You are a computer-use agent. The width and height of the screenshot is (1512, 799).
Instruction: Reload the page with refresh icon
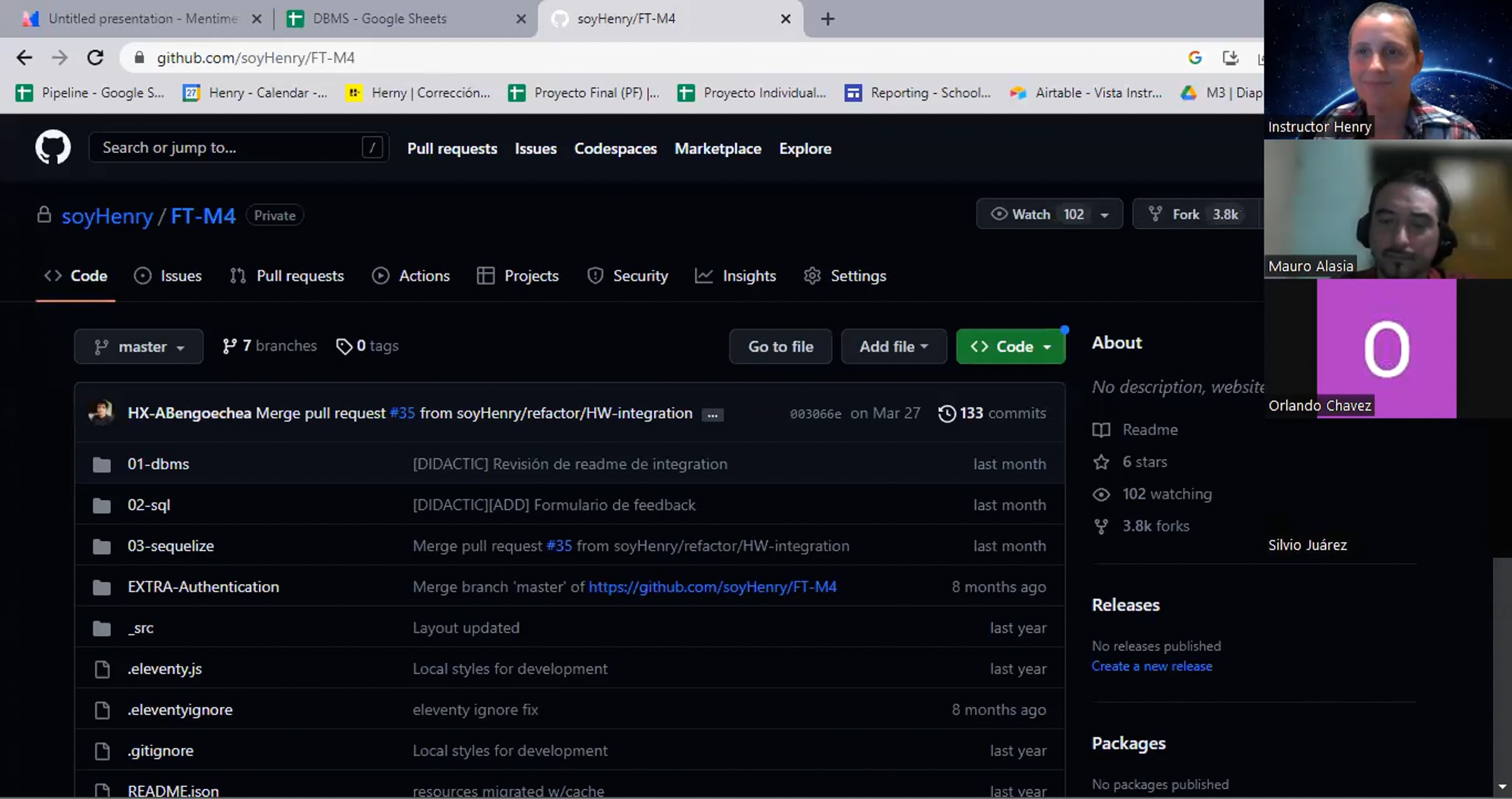[x=95, y=58]
